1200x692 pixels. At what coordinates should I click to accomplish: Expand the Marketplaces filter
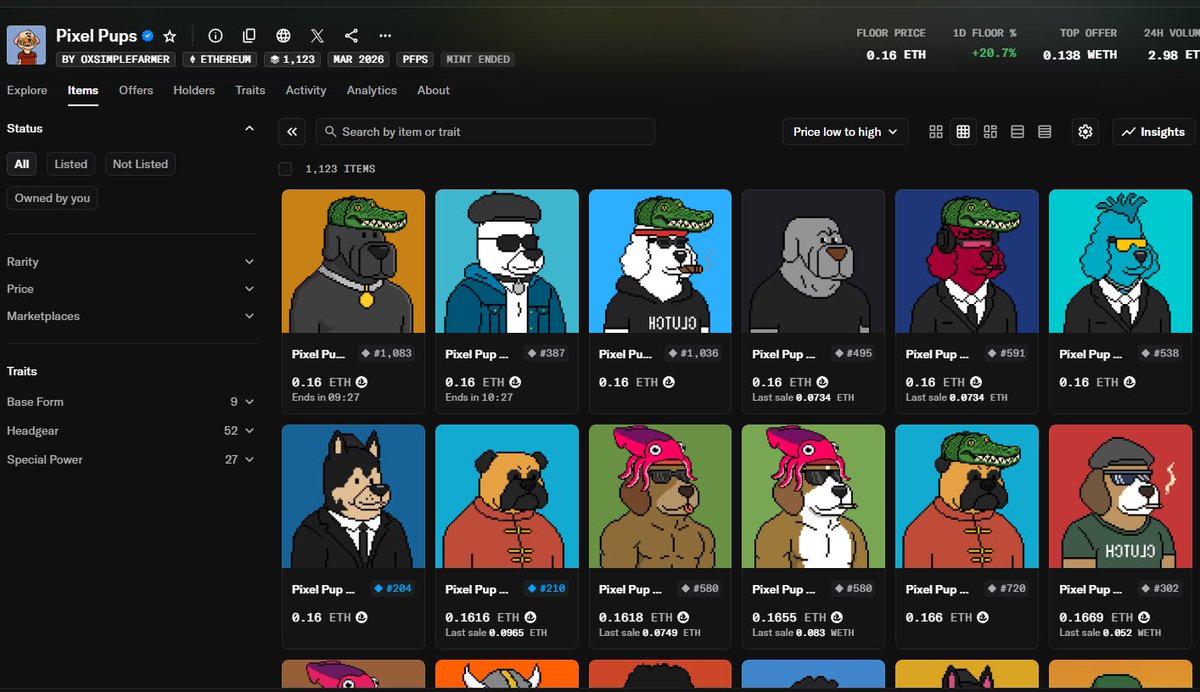[130, 316]
